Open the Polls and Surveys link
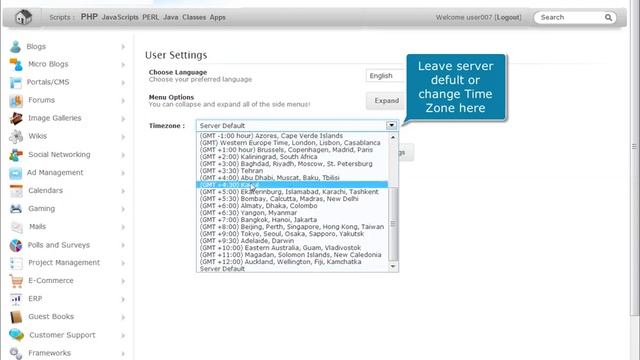 [58, 245]
